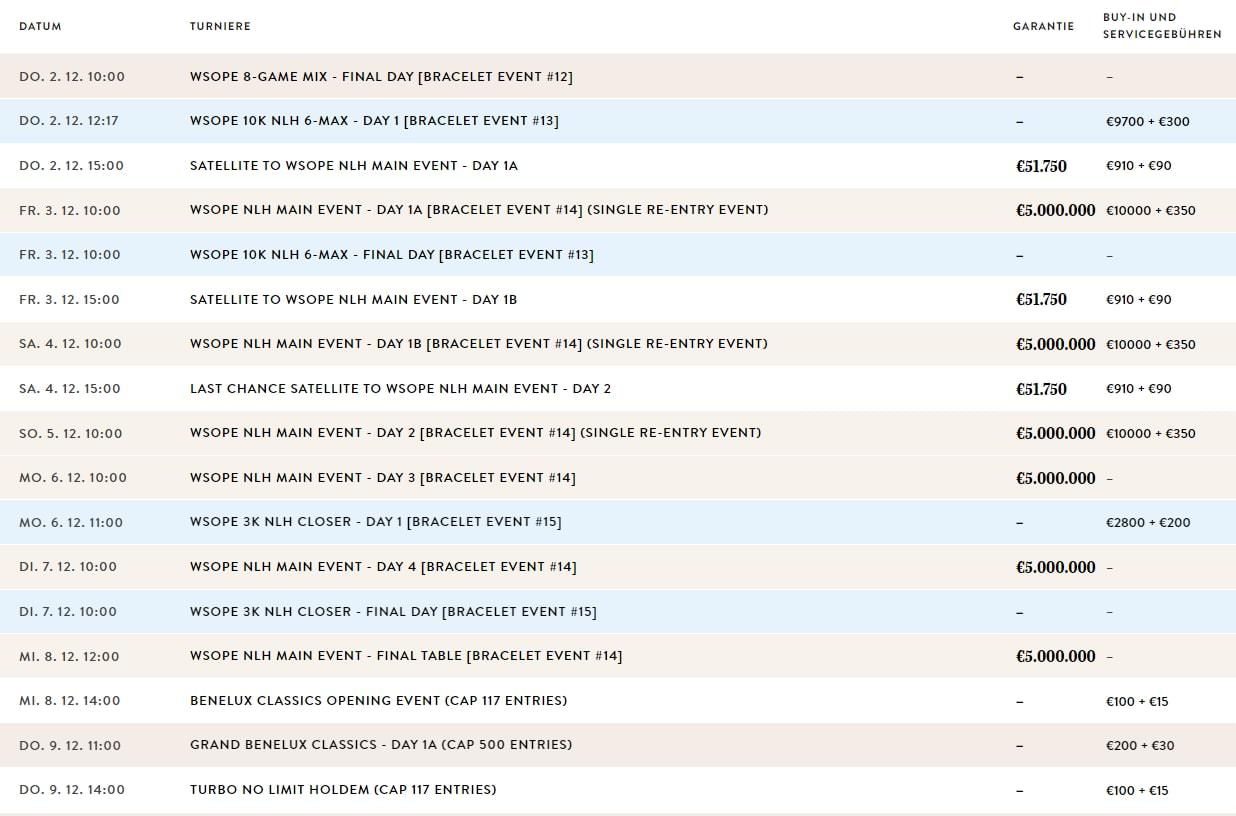Viewport: 1236px width, 816px height.
Task: Open Grand Benelux Classics Day 1A
Action: (381, 745)
